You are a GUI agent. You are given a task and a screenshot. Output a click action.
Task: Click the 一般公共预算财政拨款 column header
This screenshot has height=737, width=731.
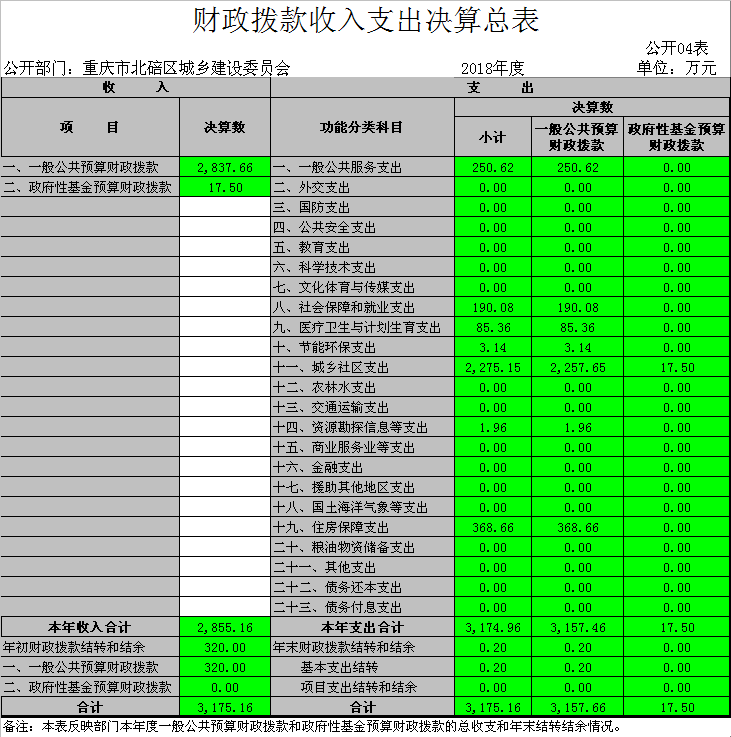coord(577,137)
